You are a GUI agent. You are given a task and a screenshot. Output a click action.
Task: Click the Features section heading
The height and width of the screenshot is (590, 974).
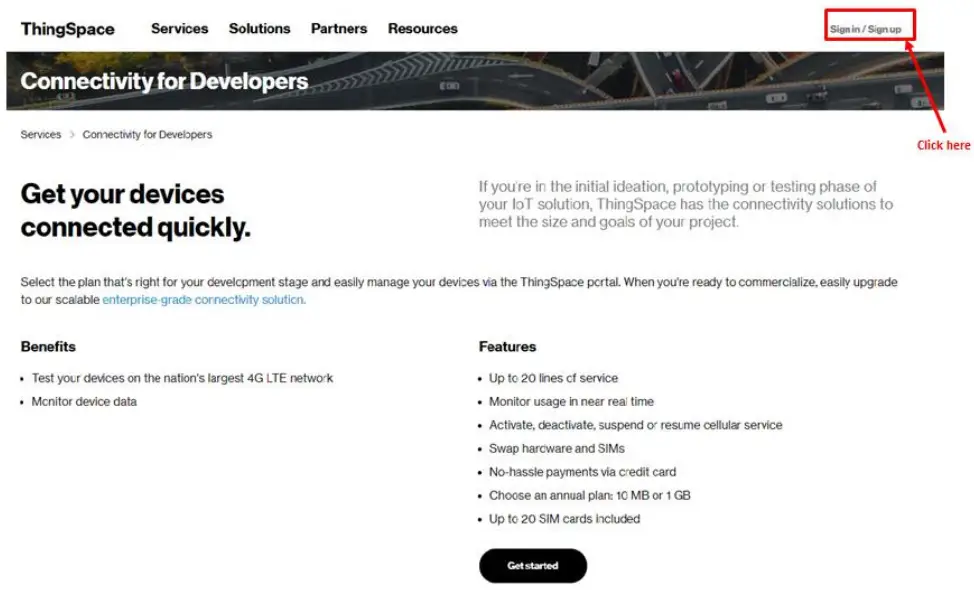[508, 346]
